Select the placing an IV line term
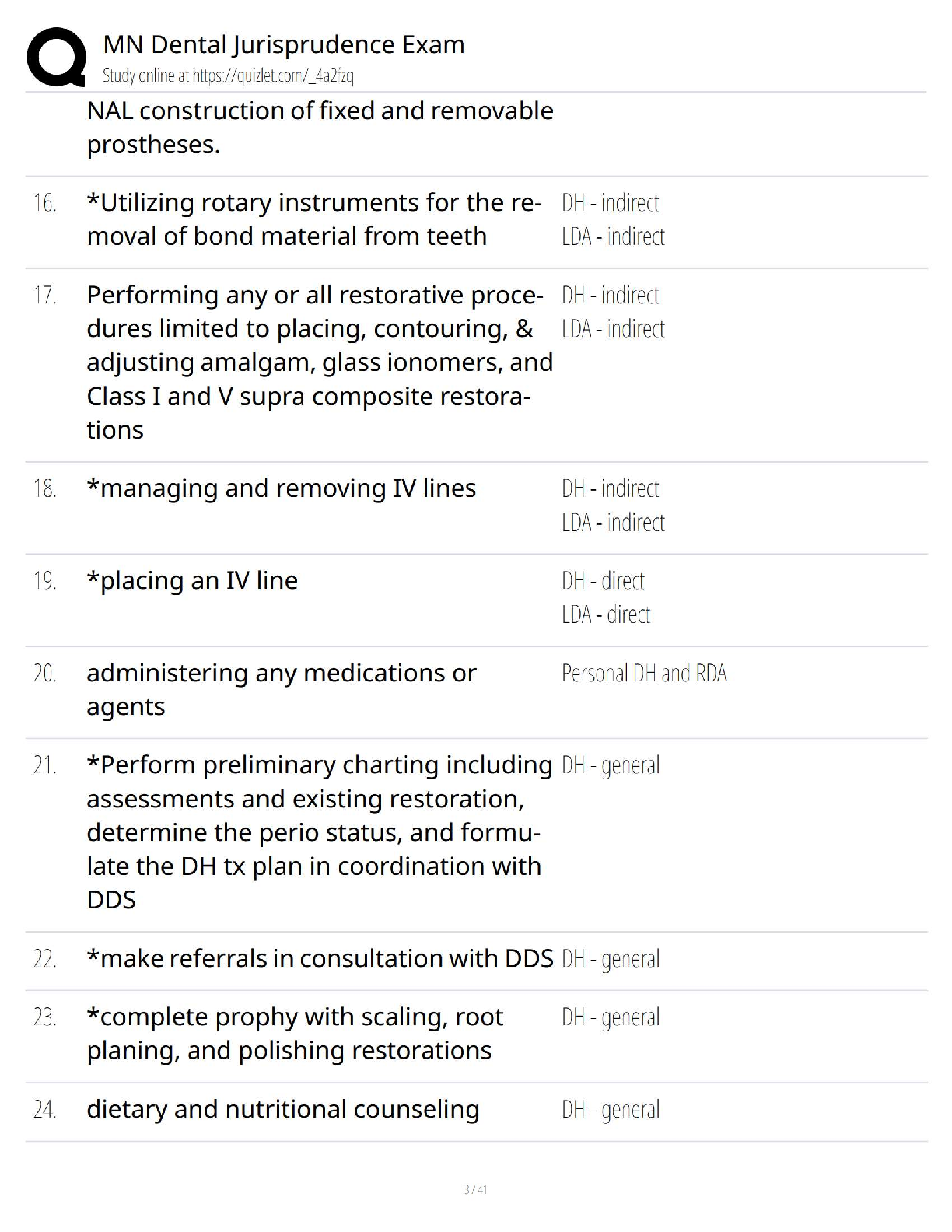 192,581
